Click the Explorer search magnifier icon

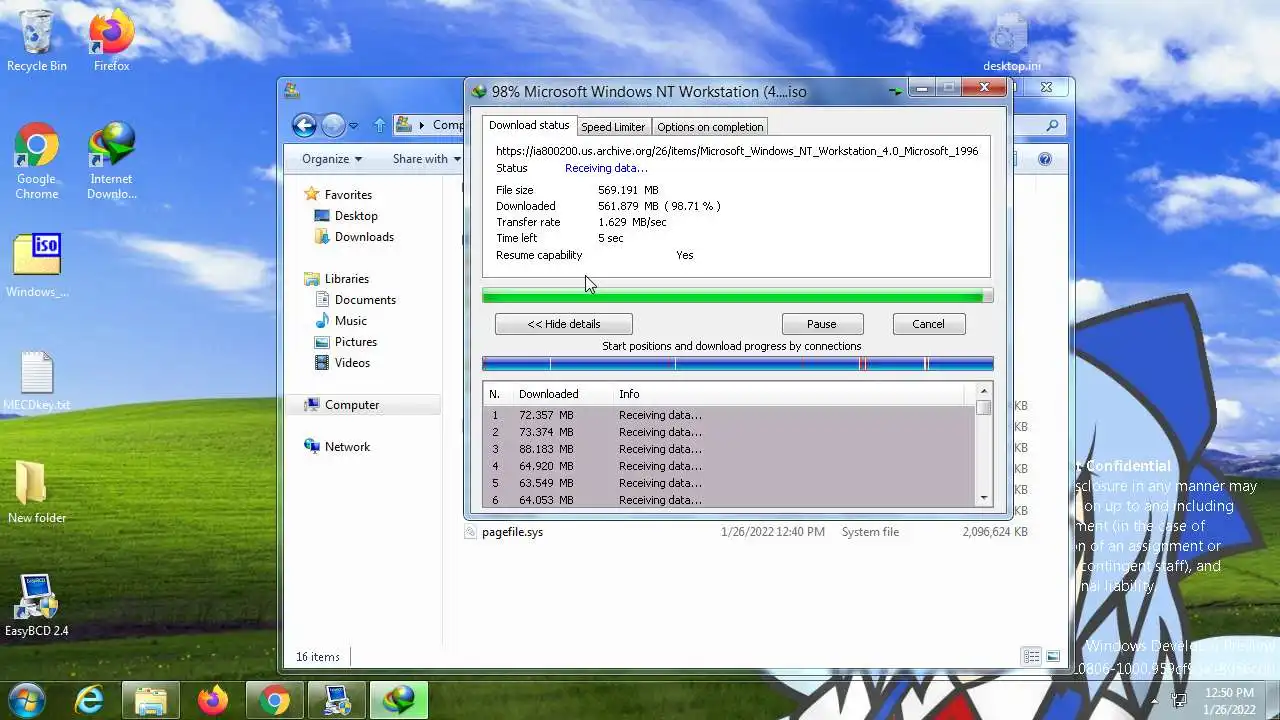pyautogui.click(x=1052, y=125)
